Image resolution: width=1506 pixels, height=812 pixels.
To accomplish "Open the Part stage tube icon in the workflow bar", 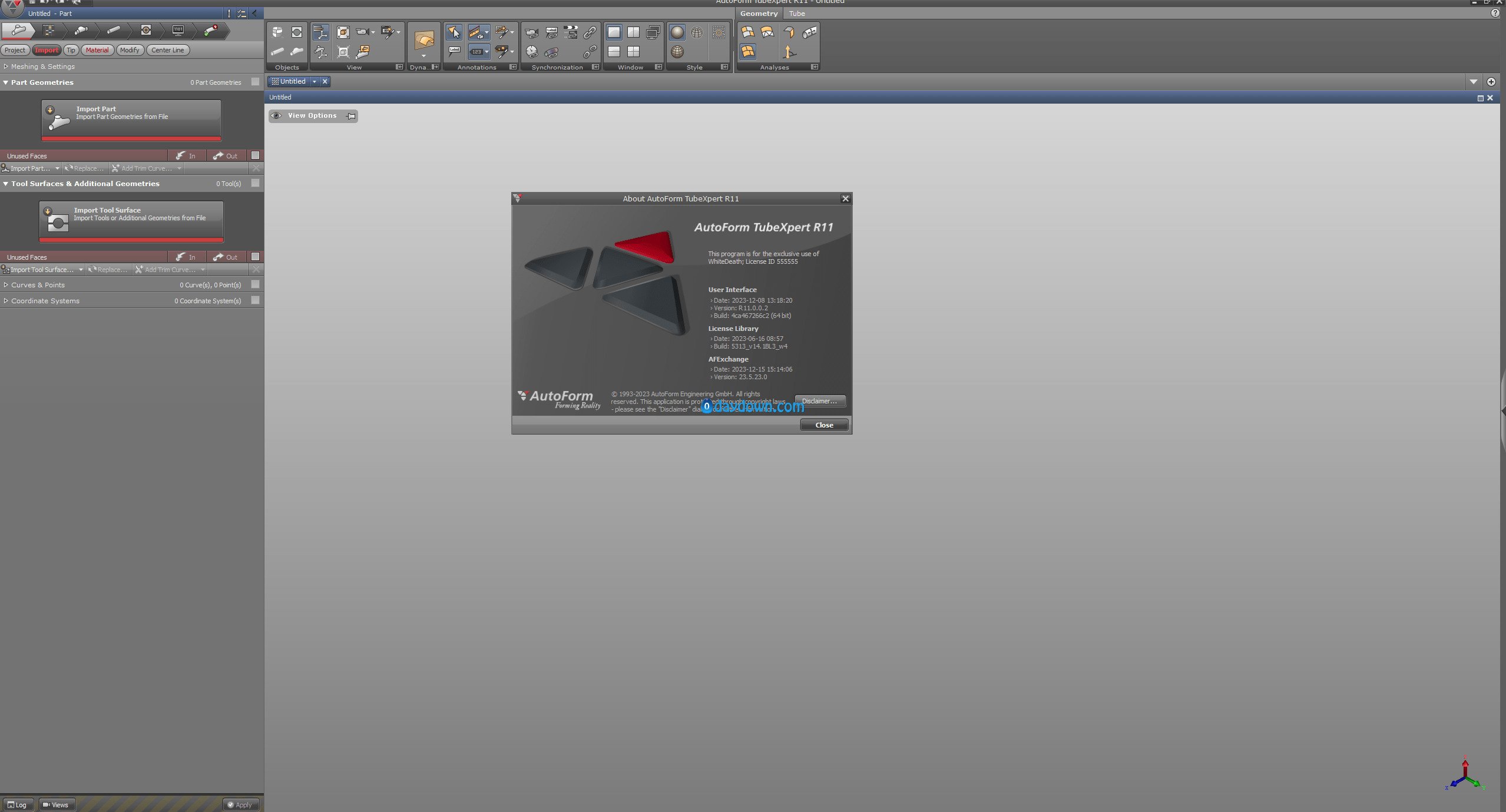I will [x=19, y=30].
